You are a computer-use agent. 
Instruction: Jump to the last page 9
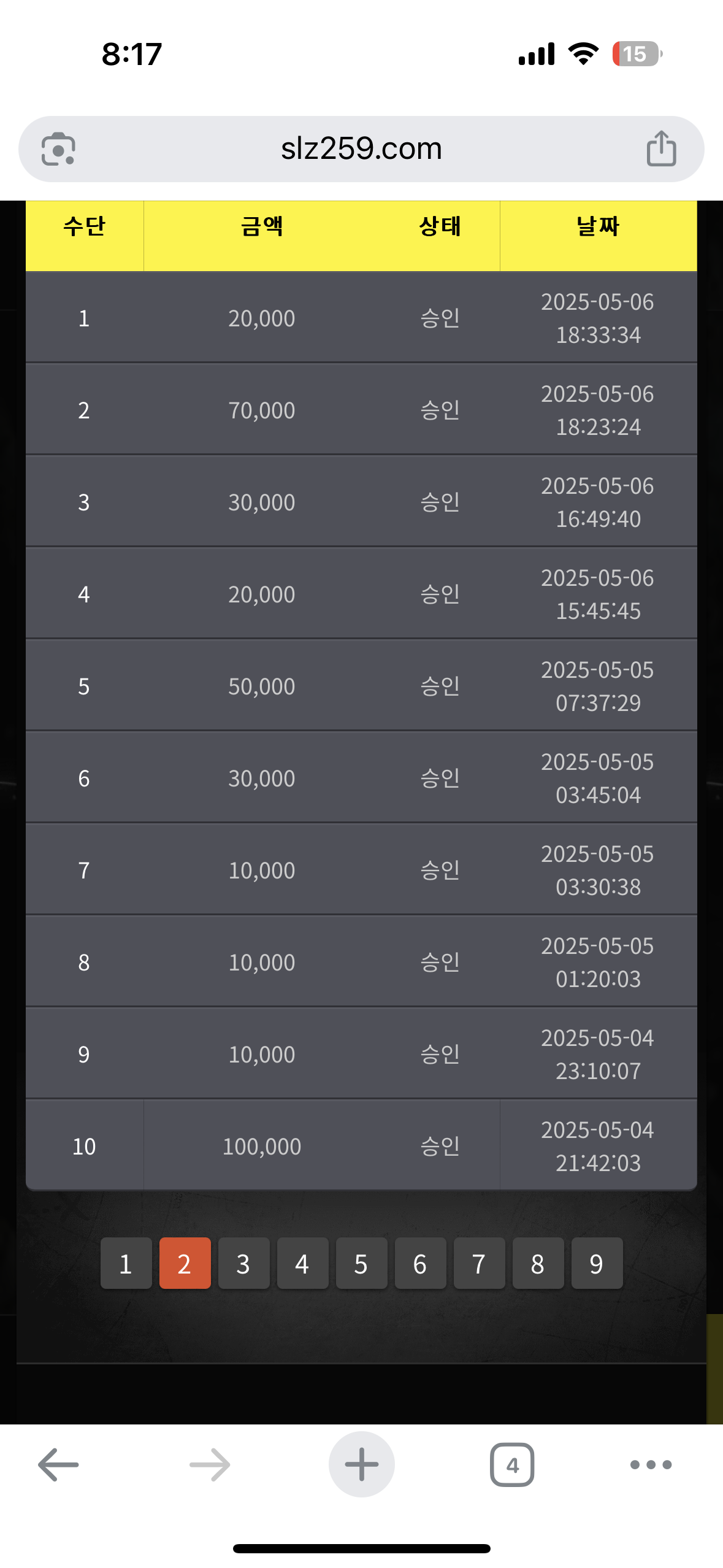point(597,1263)
